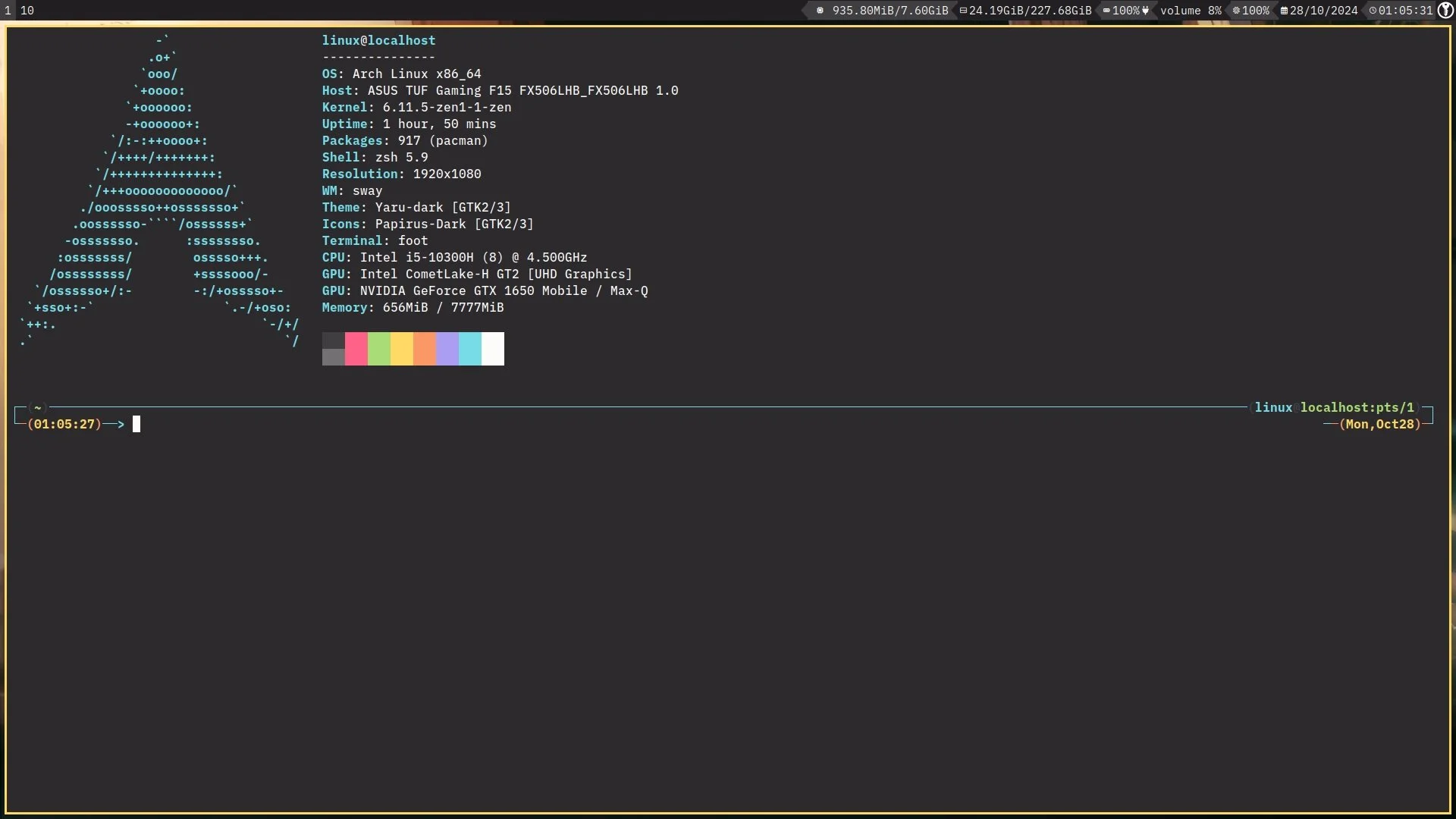
Task: Click the dark gray color block
Action: click(334, 340)
